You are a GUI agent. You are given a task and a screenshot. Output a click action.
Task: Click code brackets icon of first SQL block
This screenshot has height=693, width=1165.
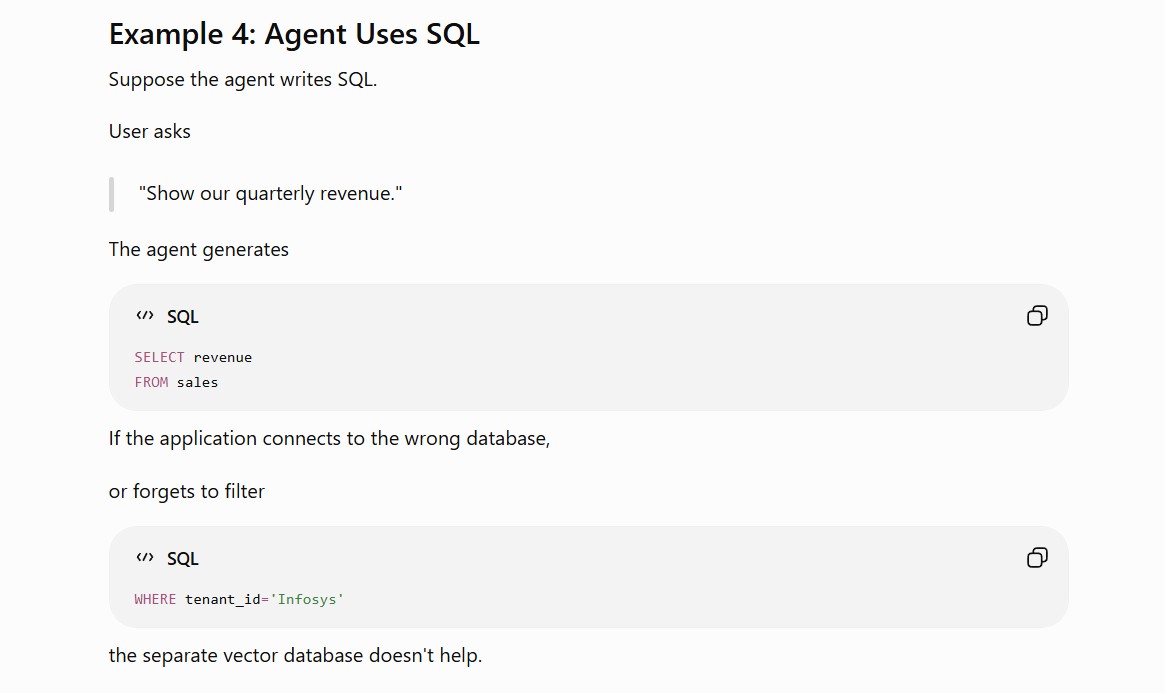click(145, 316)
